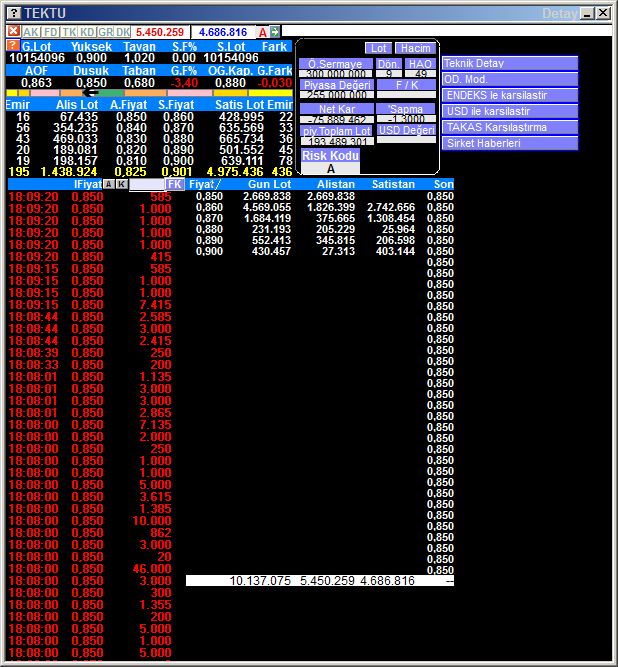The height and width of the screenshot is (667, 618).
Task: Click the orange question mark icon beside G.Lot
Action: (x=13, y=45)
